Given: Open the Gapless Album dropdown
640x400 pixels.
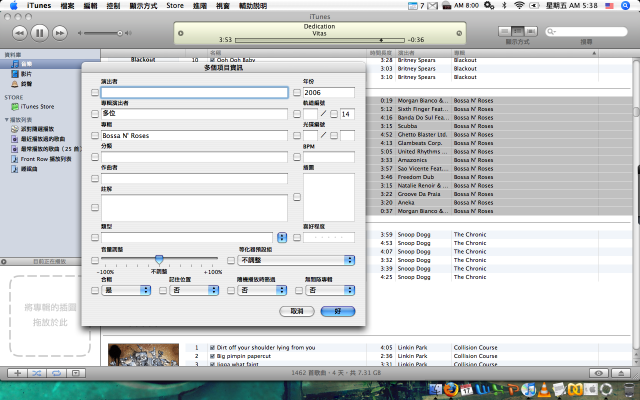Looking at the screenshot, I should 330,290.
